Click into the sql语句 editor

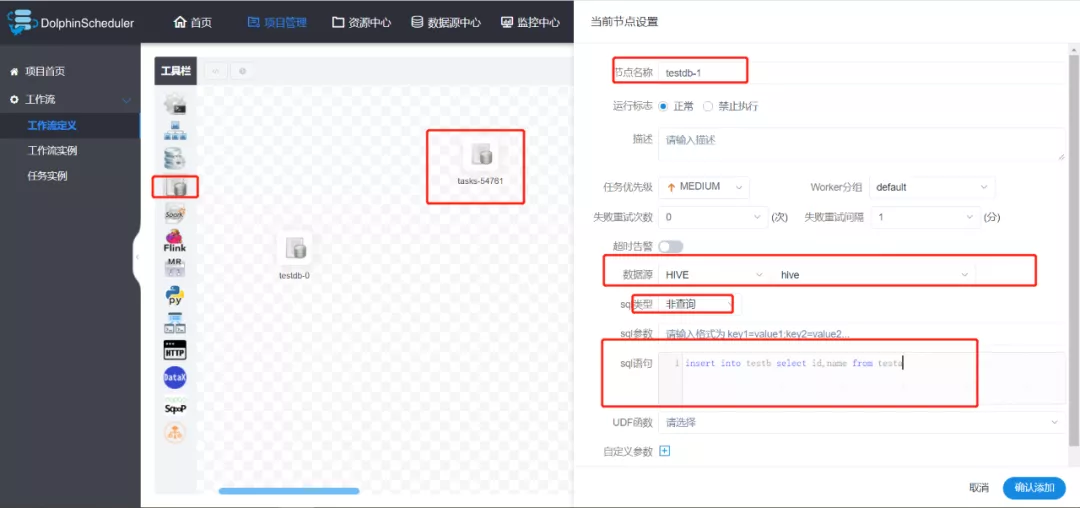click(862, 378)
